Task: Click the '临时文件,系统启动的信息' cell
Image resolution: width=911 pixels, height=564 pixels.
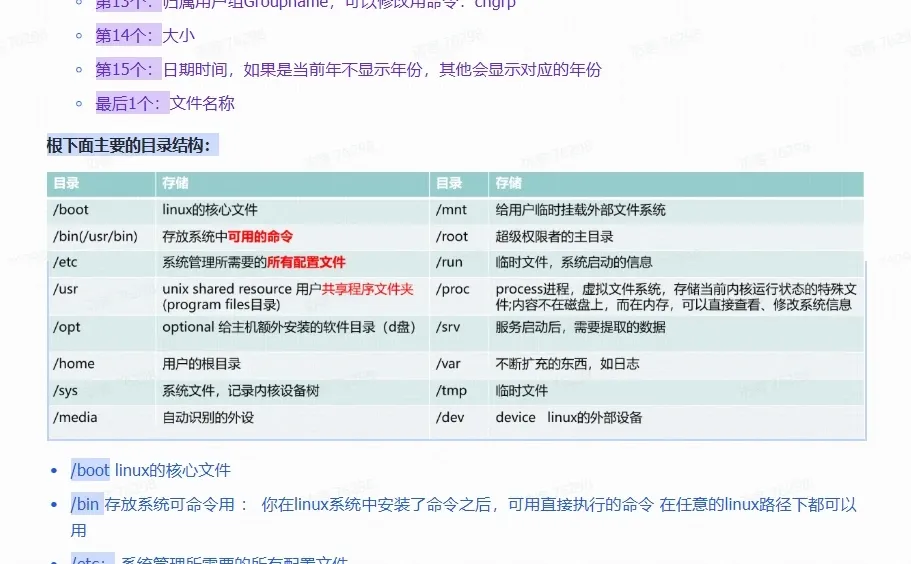Action: [x=676, y=263]
